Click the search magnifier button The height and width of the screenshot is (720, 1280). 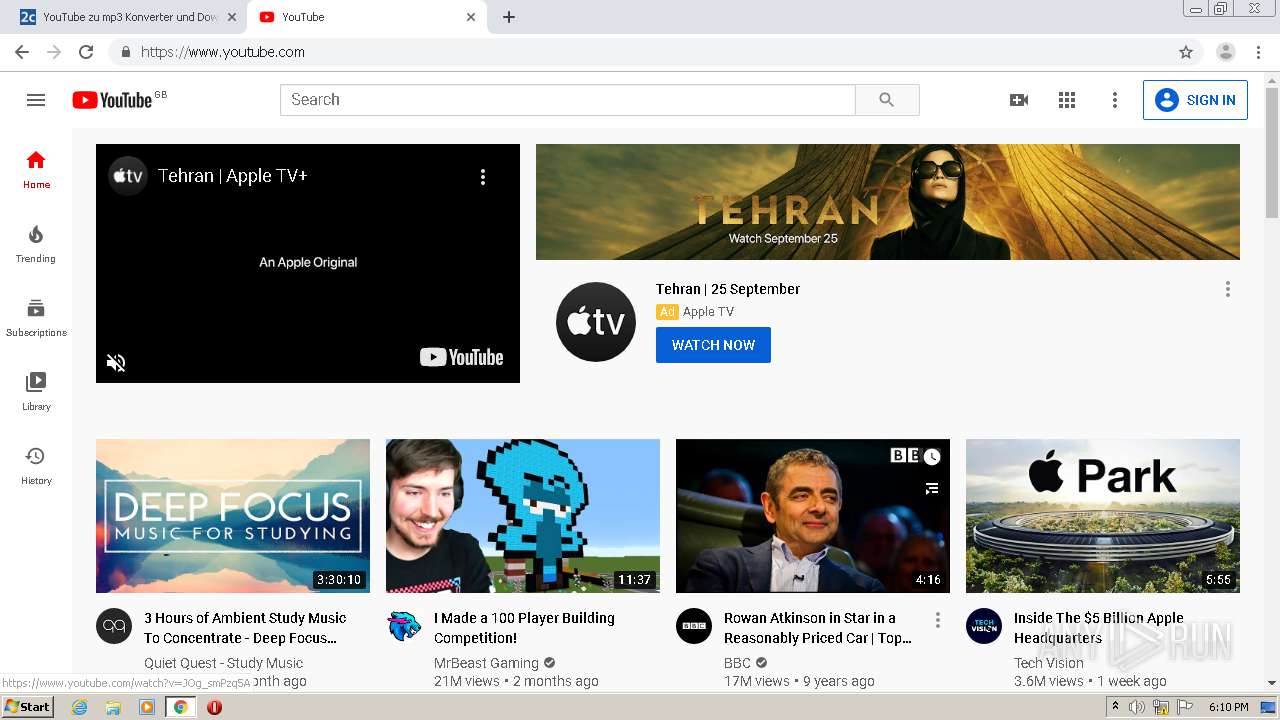click(887, 100)
